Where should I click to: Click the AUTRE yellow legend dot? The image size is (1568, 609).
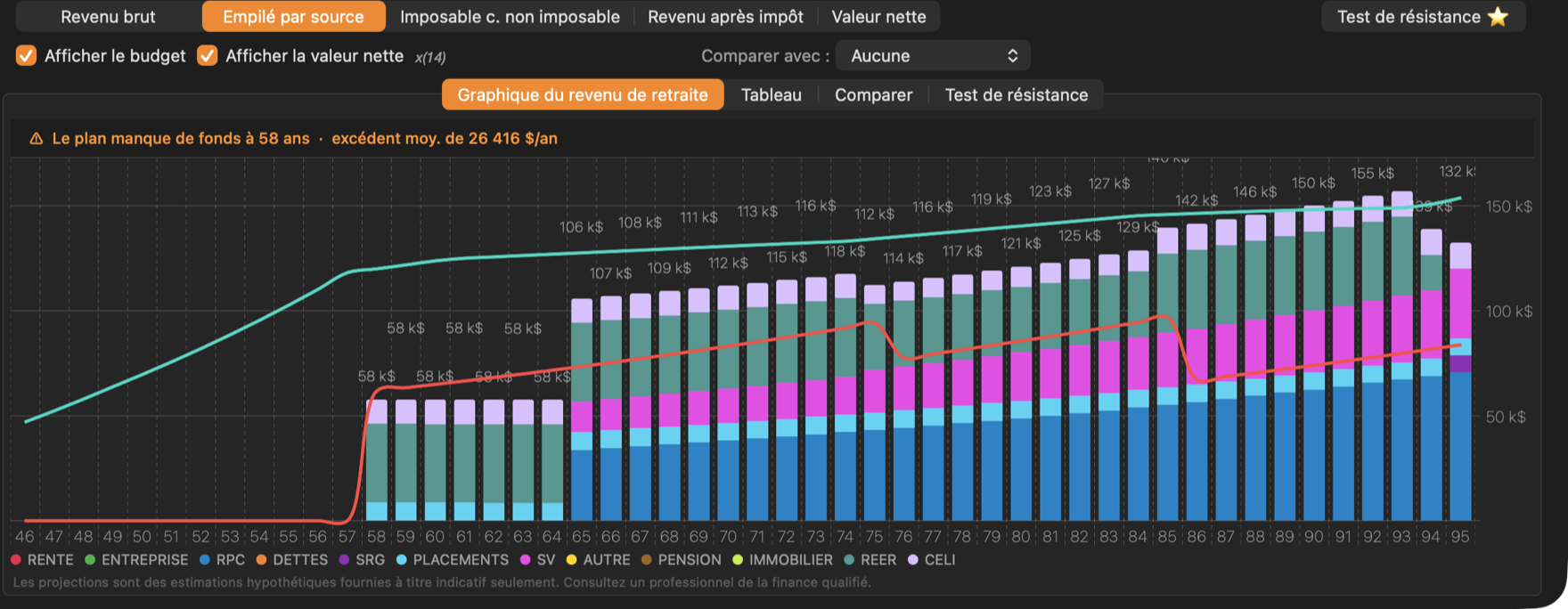pyautogui.click(x=572, y=560)
